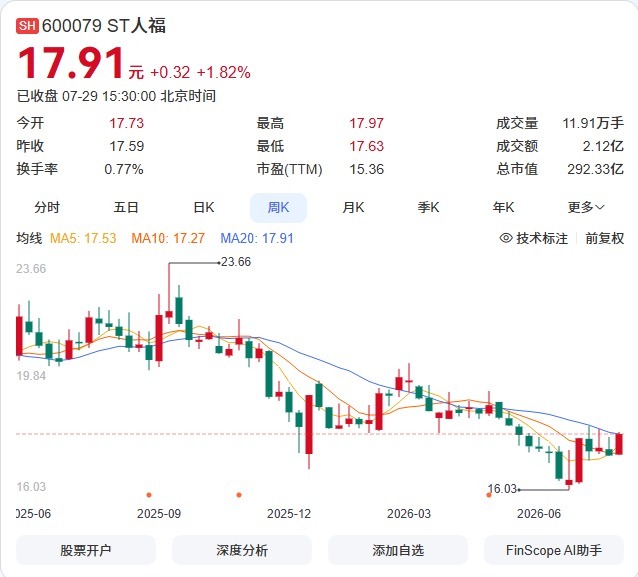638x577 pixels.
Task: Open the 月K chart tab
Action: click(353, 208)
